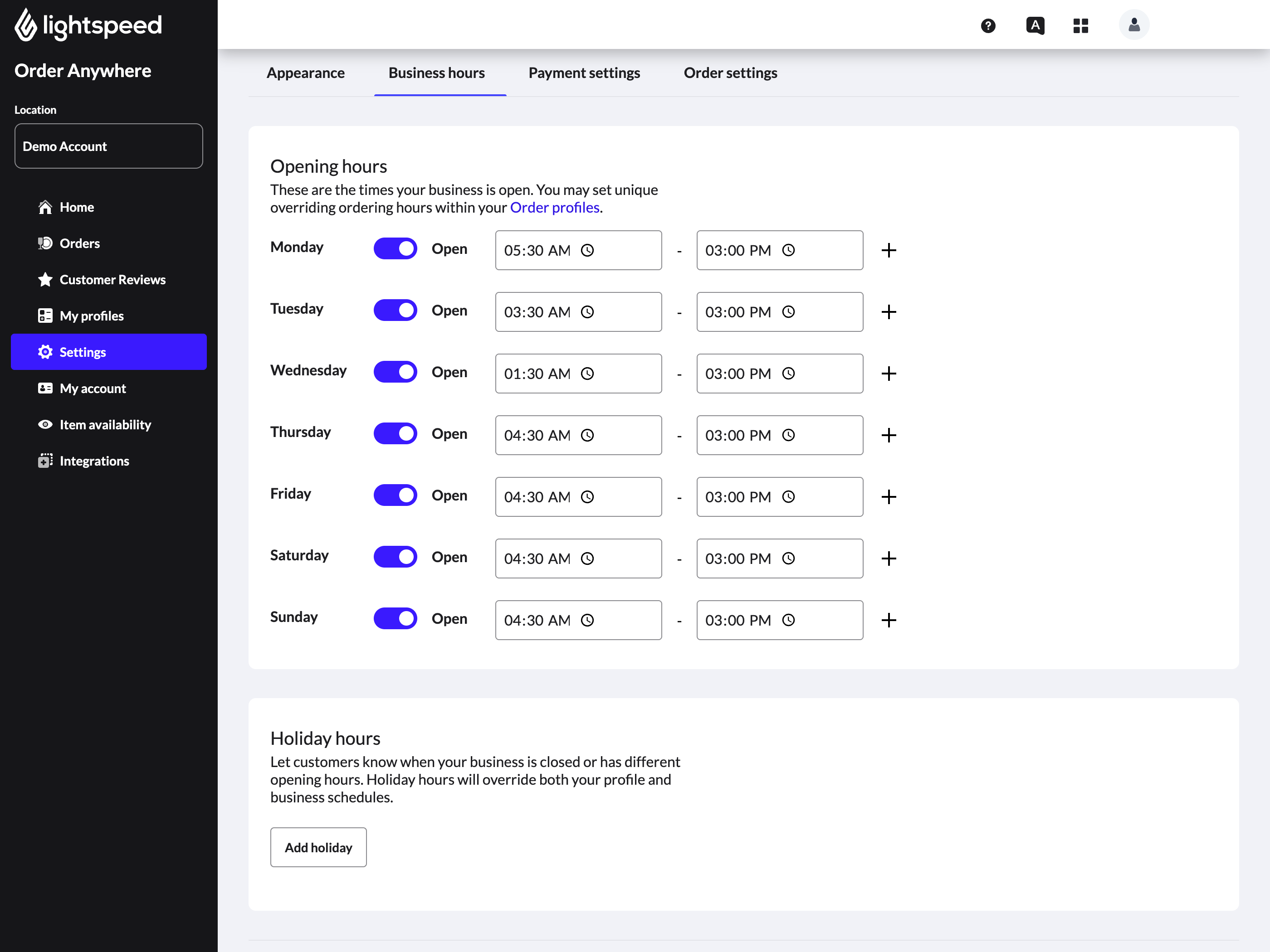This screenshot has height=952, width=1270.
Task: Go to Item availability in sidebar
Action: [105, 425]
